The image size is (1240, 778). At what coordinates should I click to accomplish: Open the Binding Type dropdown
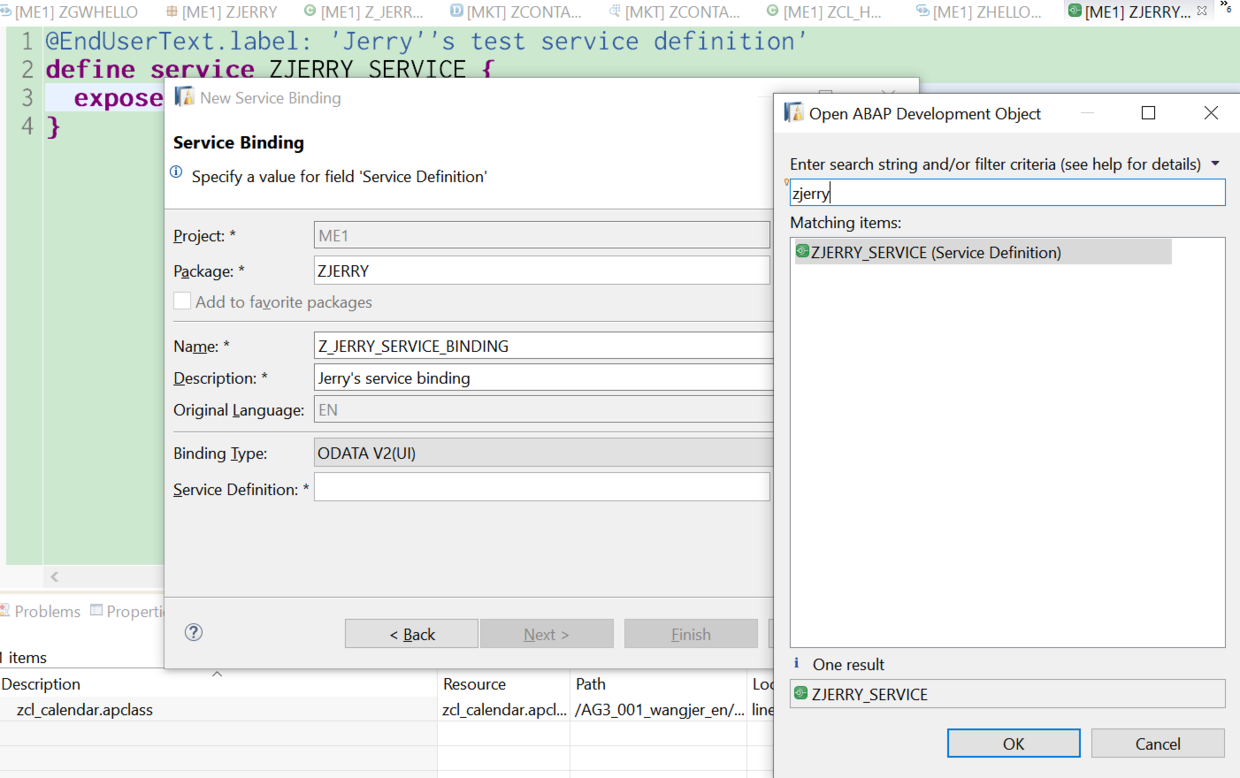point(543,453)
